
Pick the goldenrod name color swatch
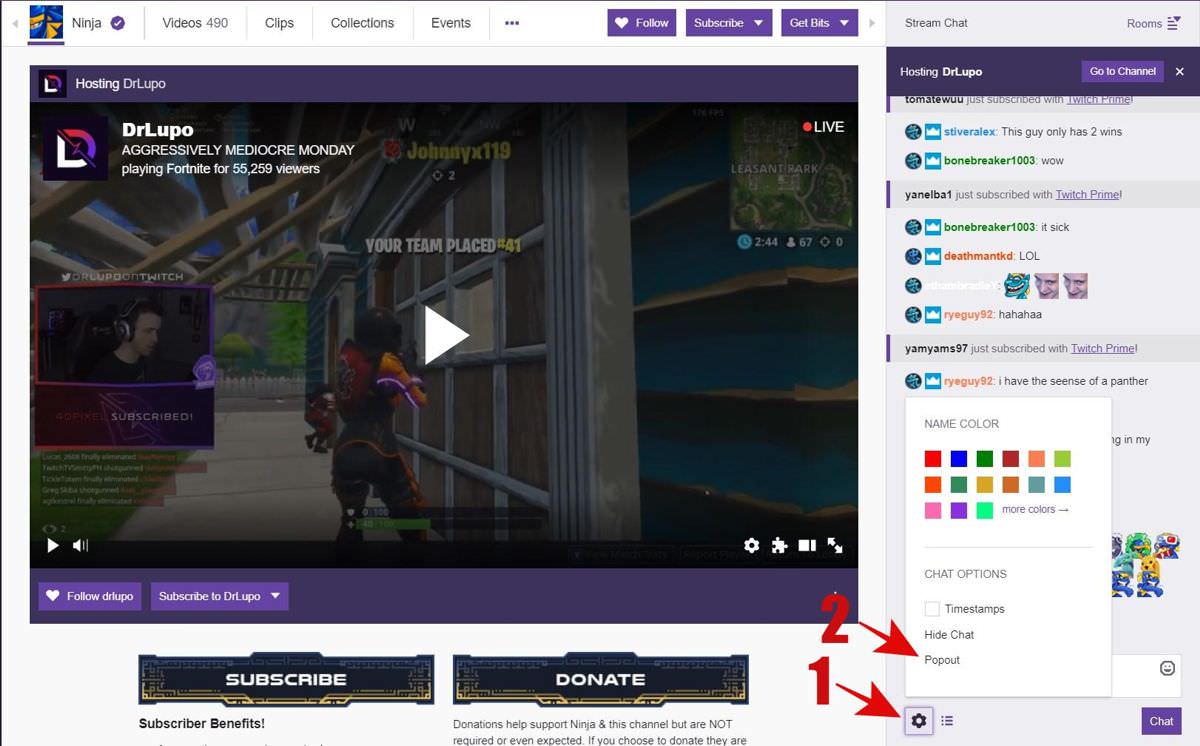click(985, 485)
